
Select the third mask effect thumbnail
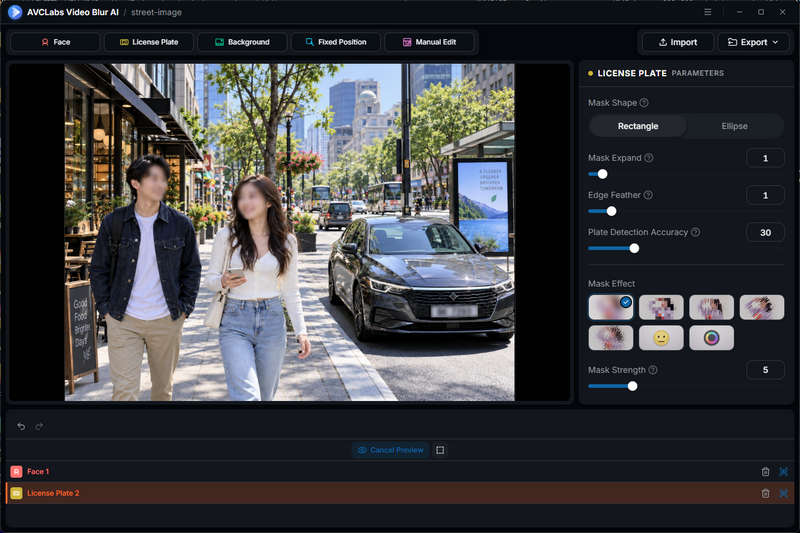pos(711,308)
